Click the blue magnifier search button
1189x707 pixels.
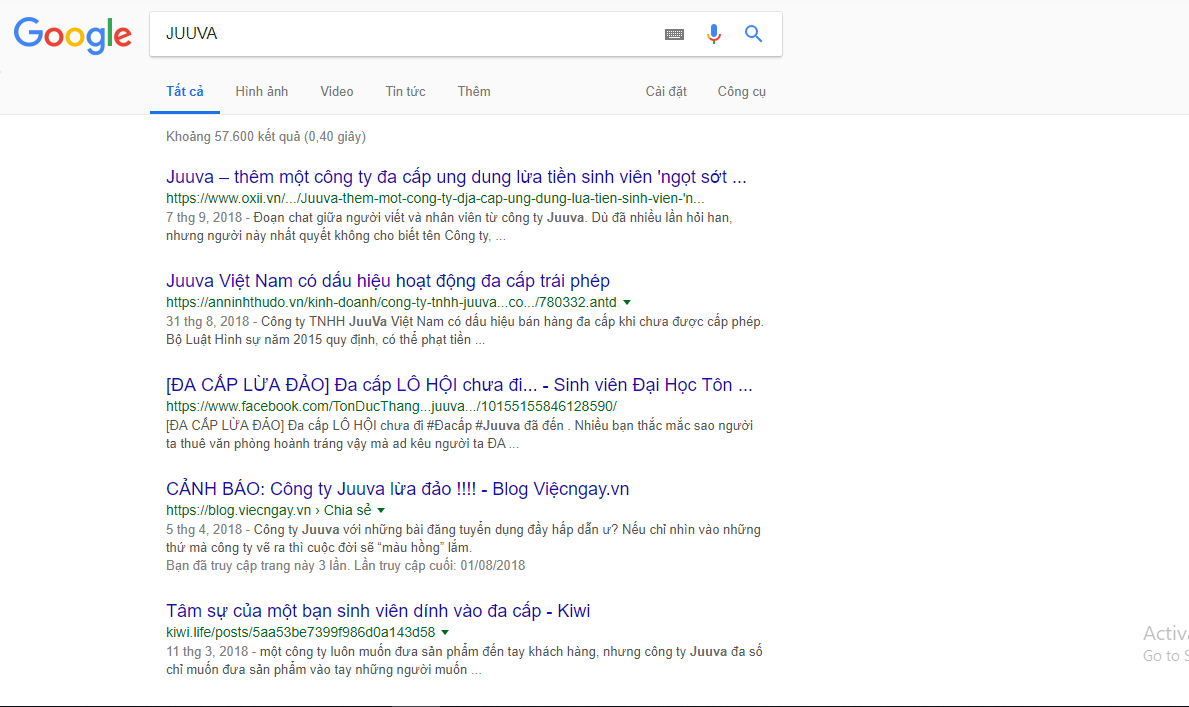[754, 35]
